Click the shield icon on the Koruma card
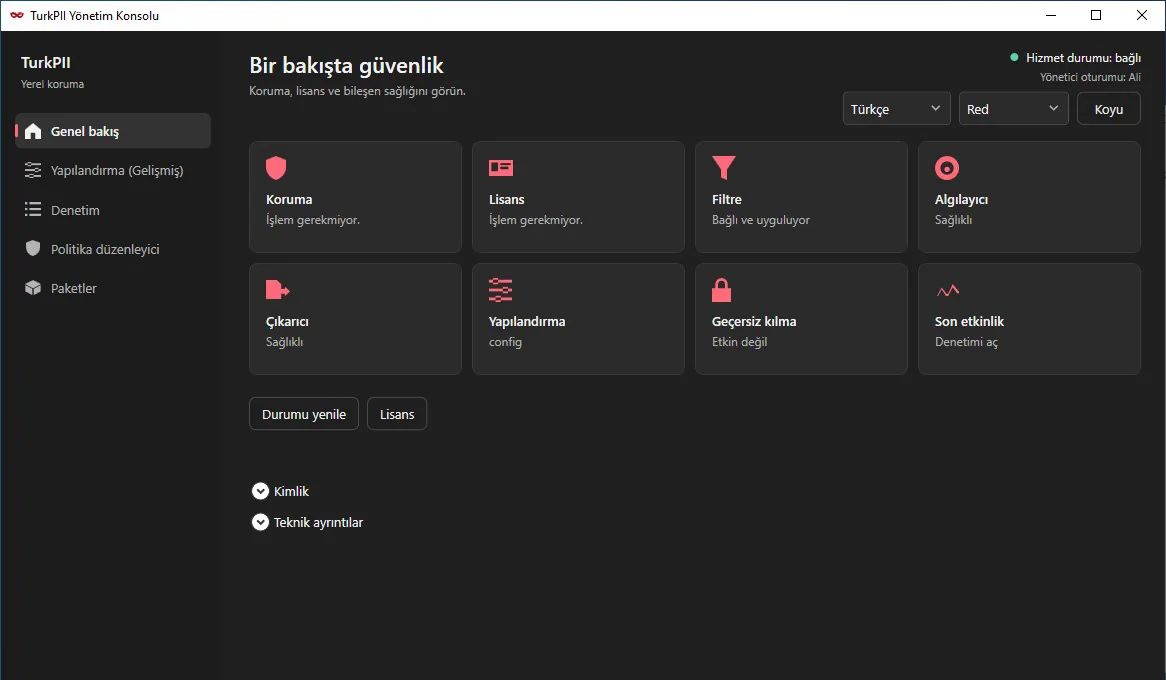 (276, 168)
